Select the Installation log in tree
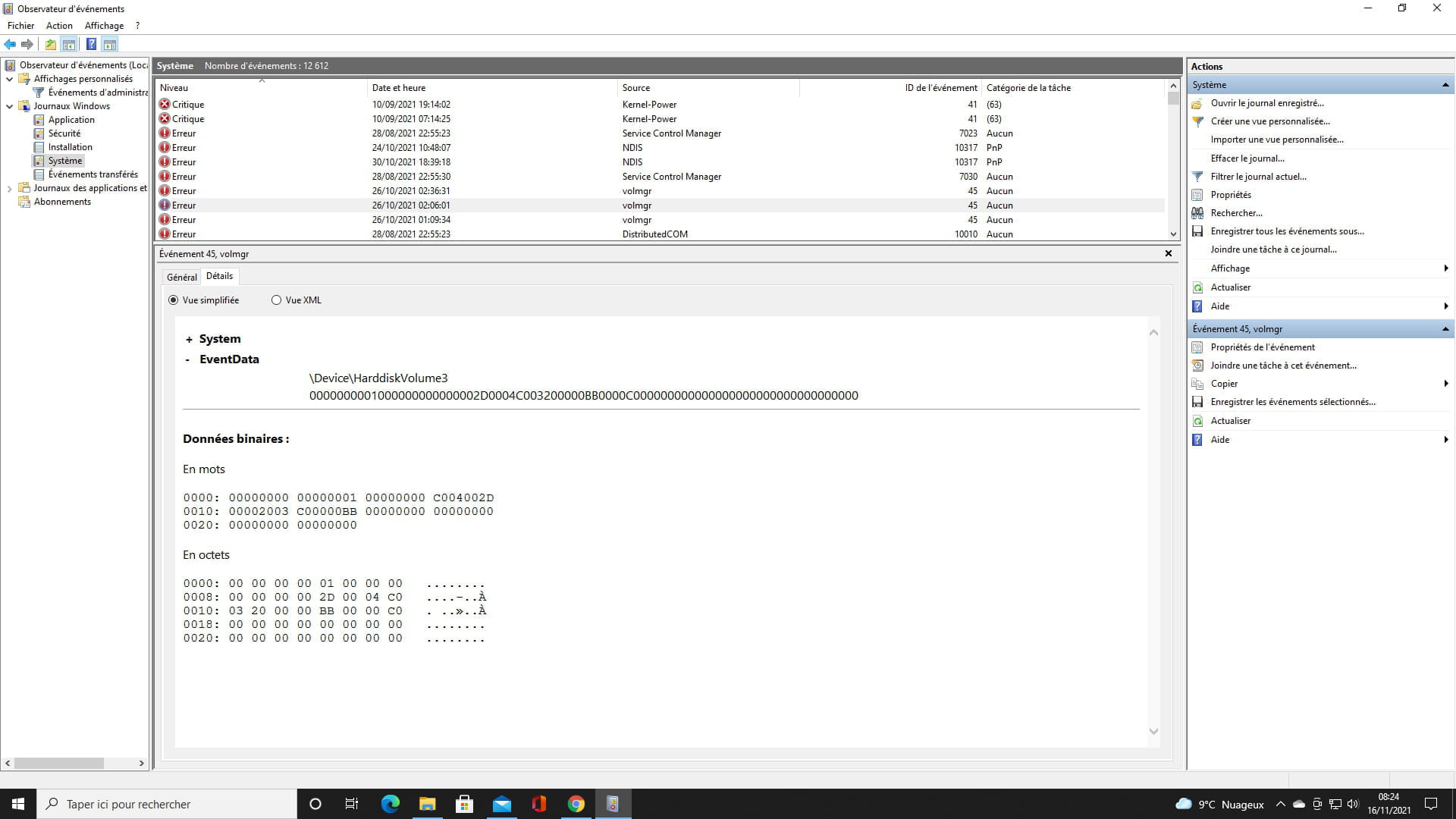 coord(71,147)
